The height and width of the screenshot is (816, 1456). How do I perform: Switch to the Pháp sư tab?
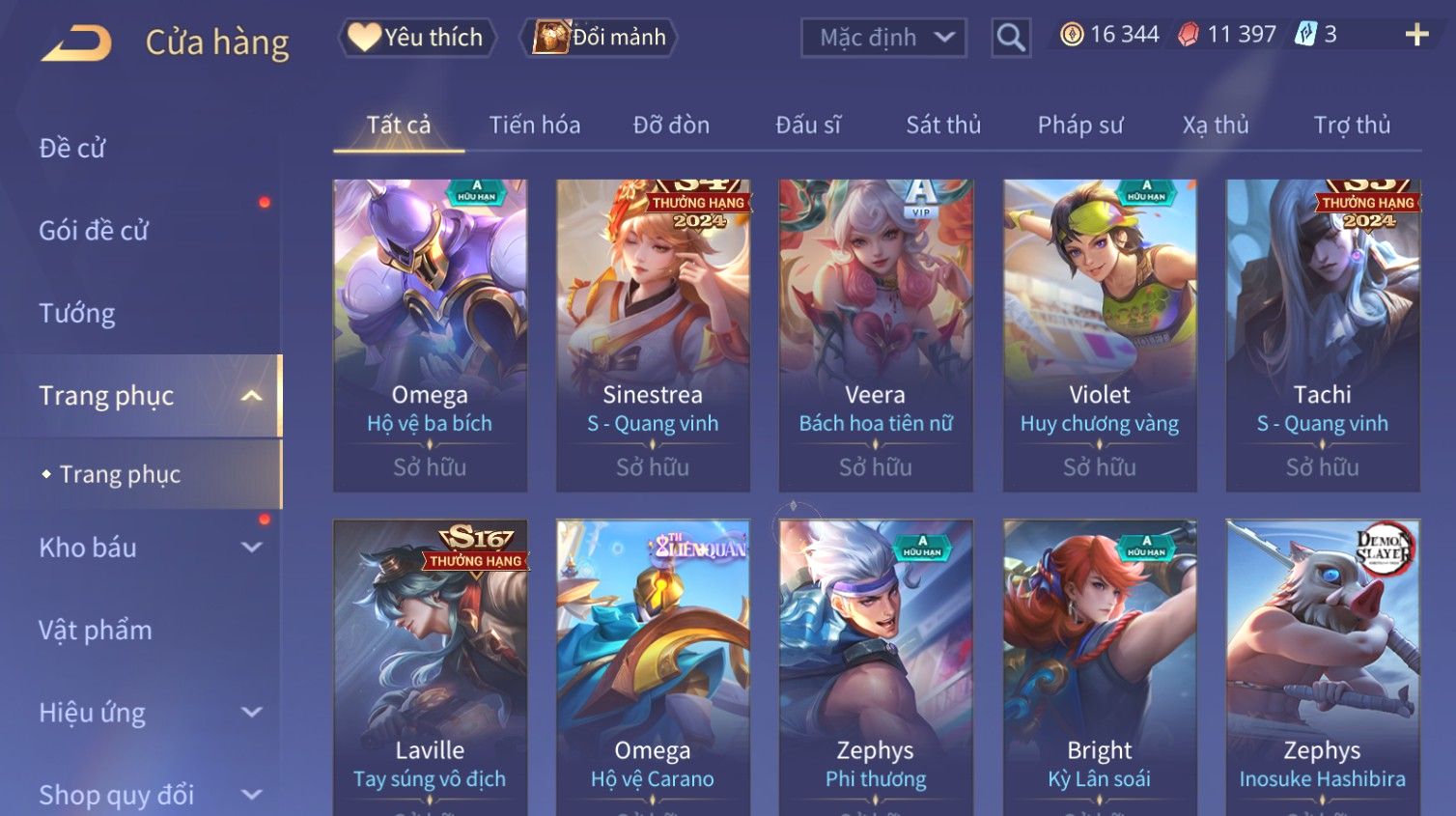1080,125
